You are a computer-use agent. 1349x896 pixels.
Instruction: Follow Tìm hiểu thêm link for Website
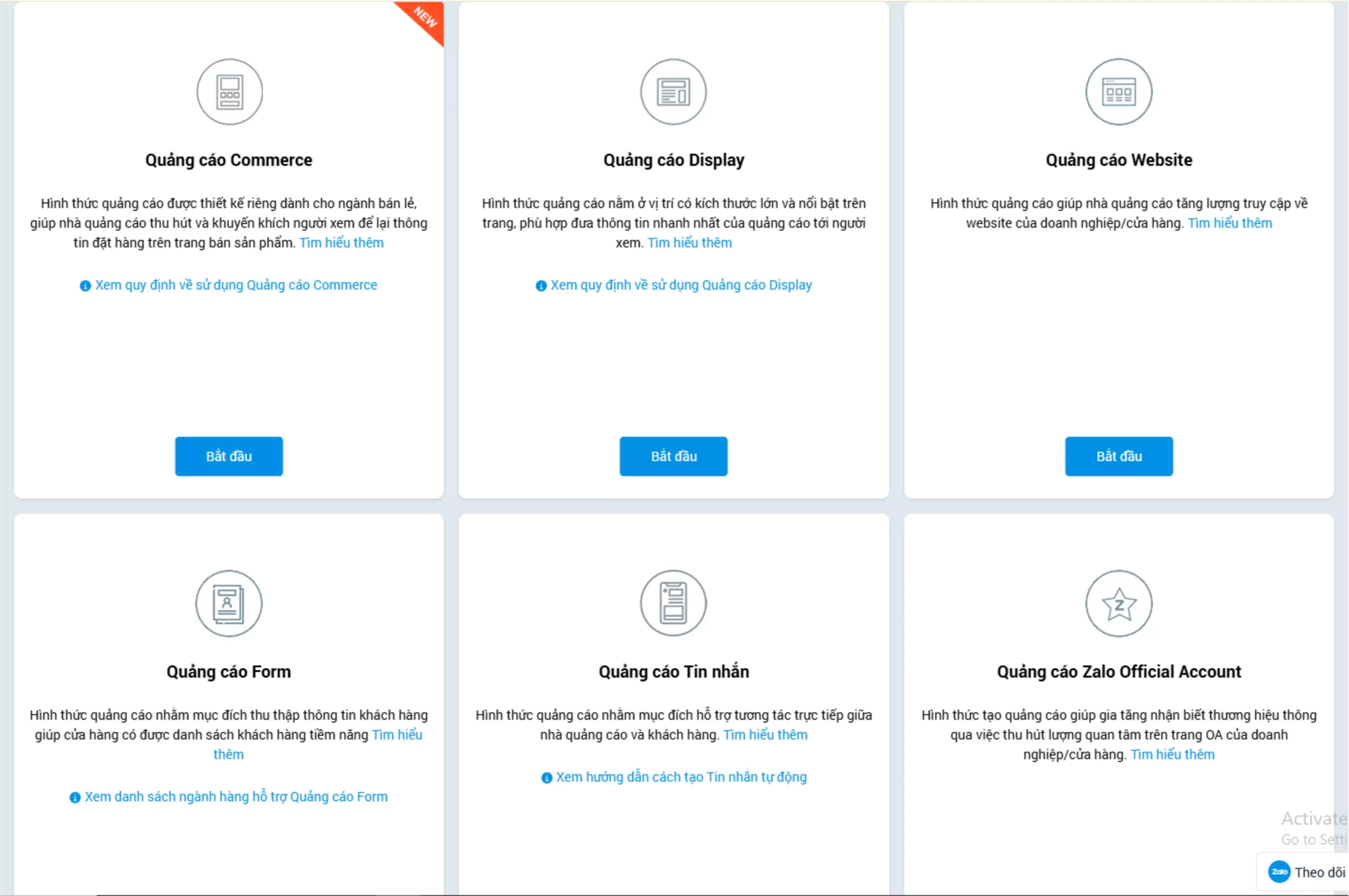coord(1229,223)
